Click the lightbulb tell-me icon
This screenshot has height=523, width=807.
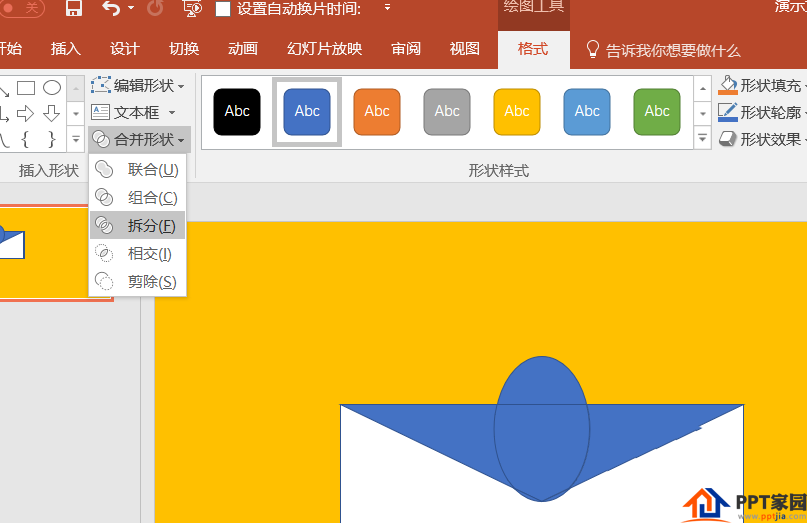tap(592, 49)
